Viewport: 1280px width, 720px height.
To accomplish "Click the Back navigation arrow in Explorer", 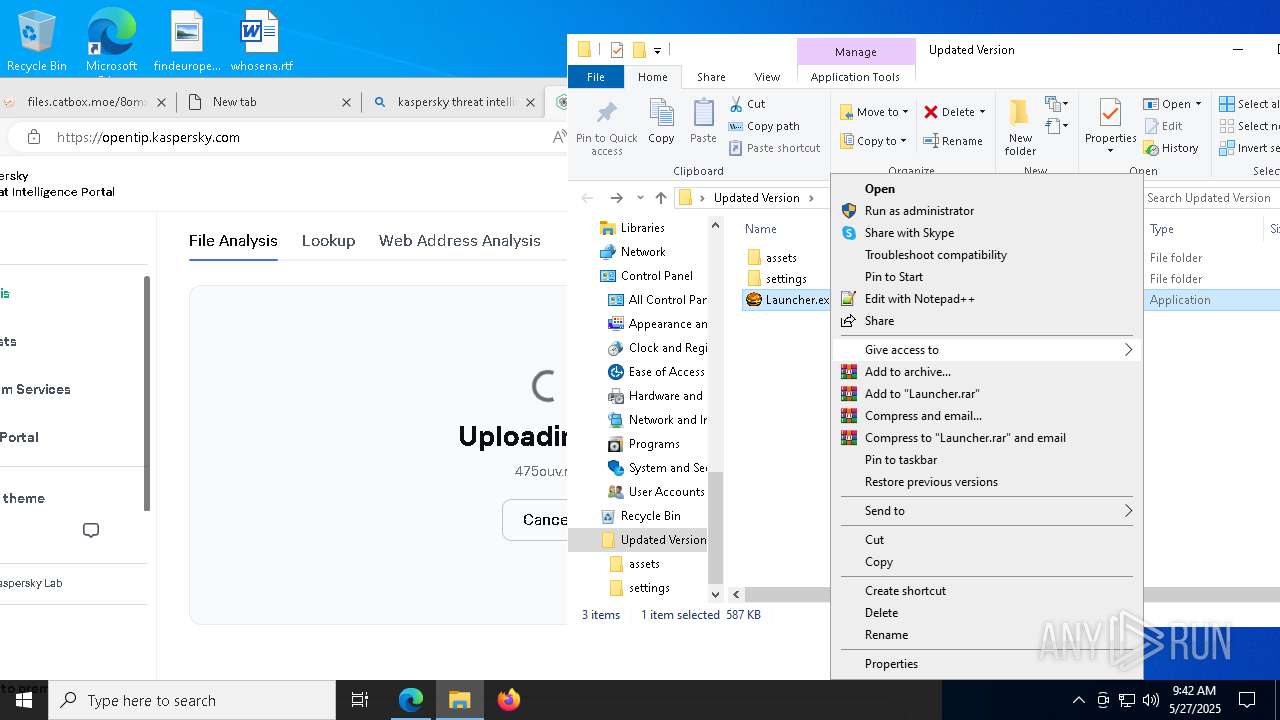I will click(587, 198).
